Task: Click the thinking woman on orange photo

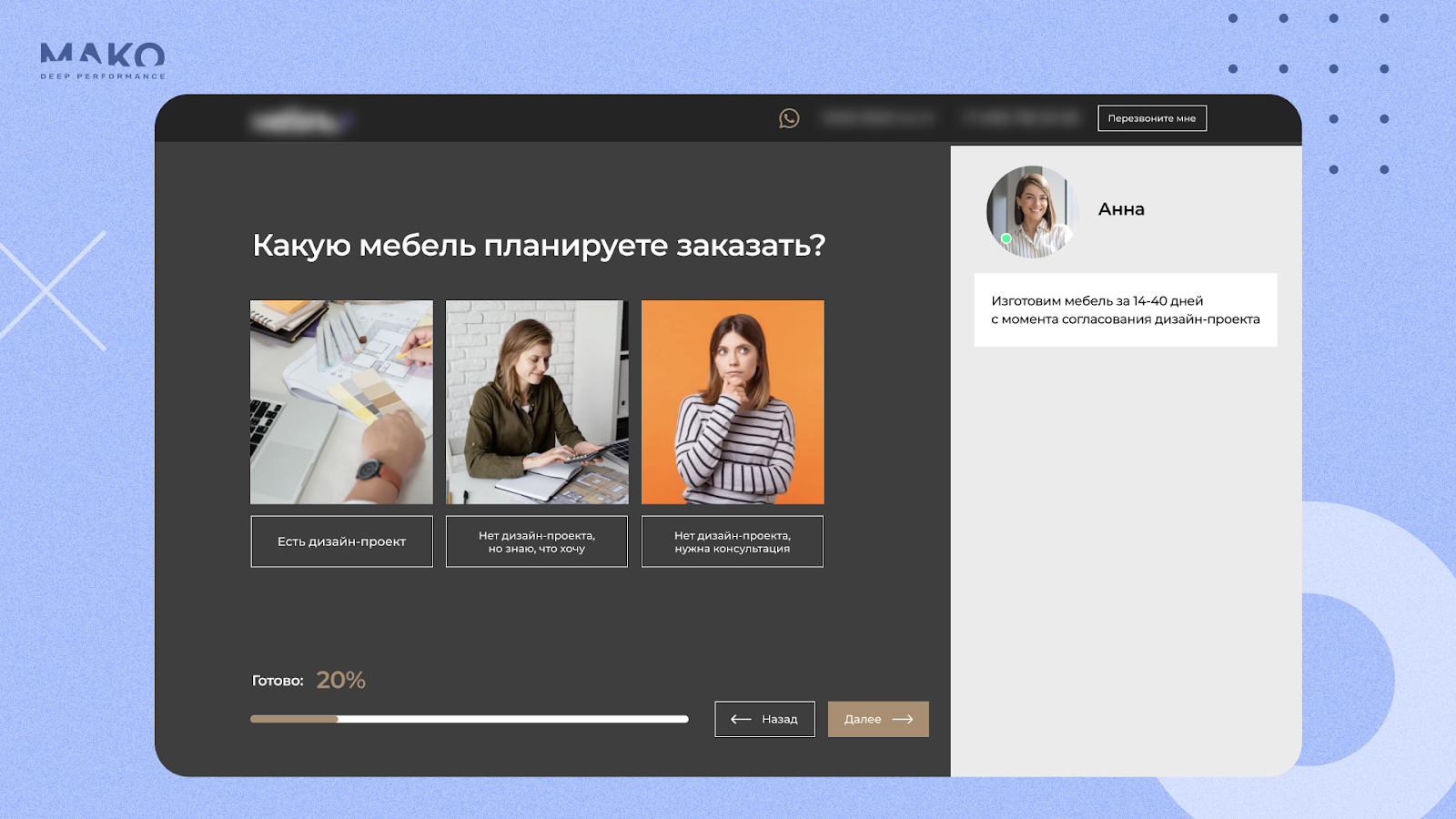Action: (733, 402)
